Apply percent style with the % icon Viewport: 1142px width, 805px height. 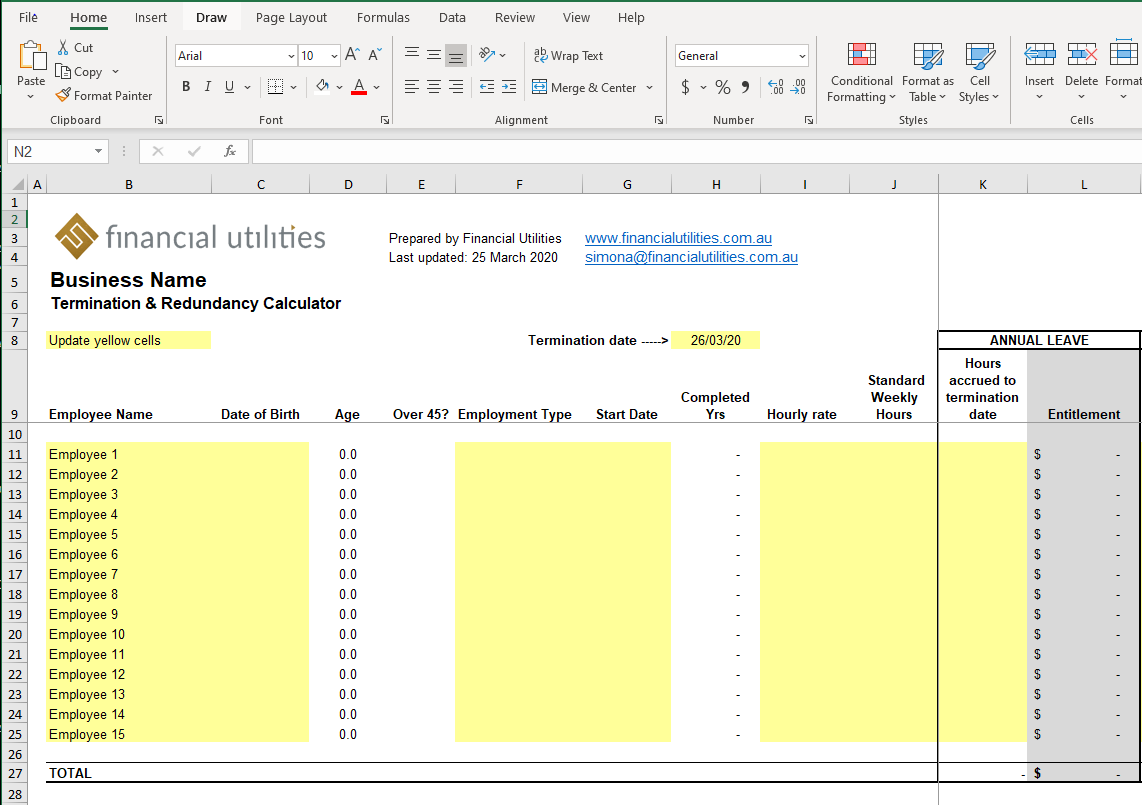[x=722, y=87]
